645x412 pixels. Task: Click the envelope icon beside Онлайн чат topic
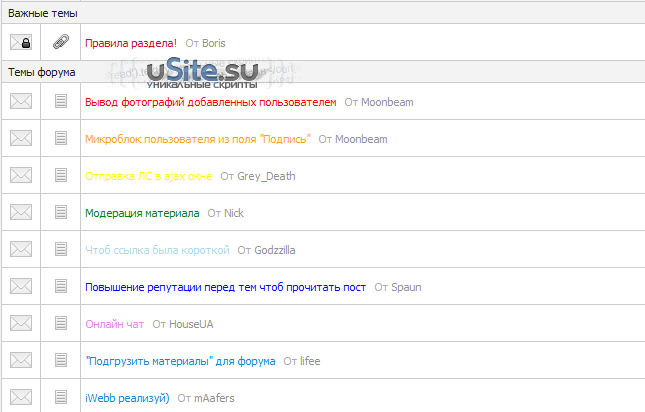point(21,323)
